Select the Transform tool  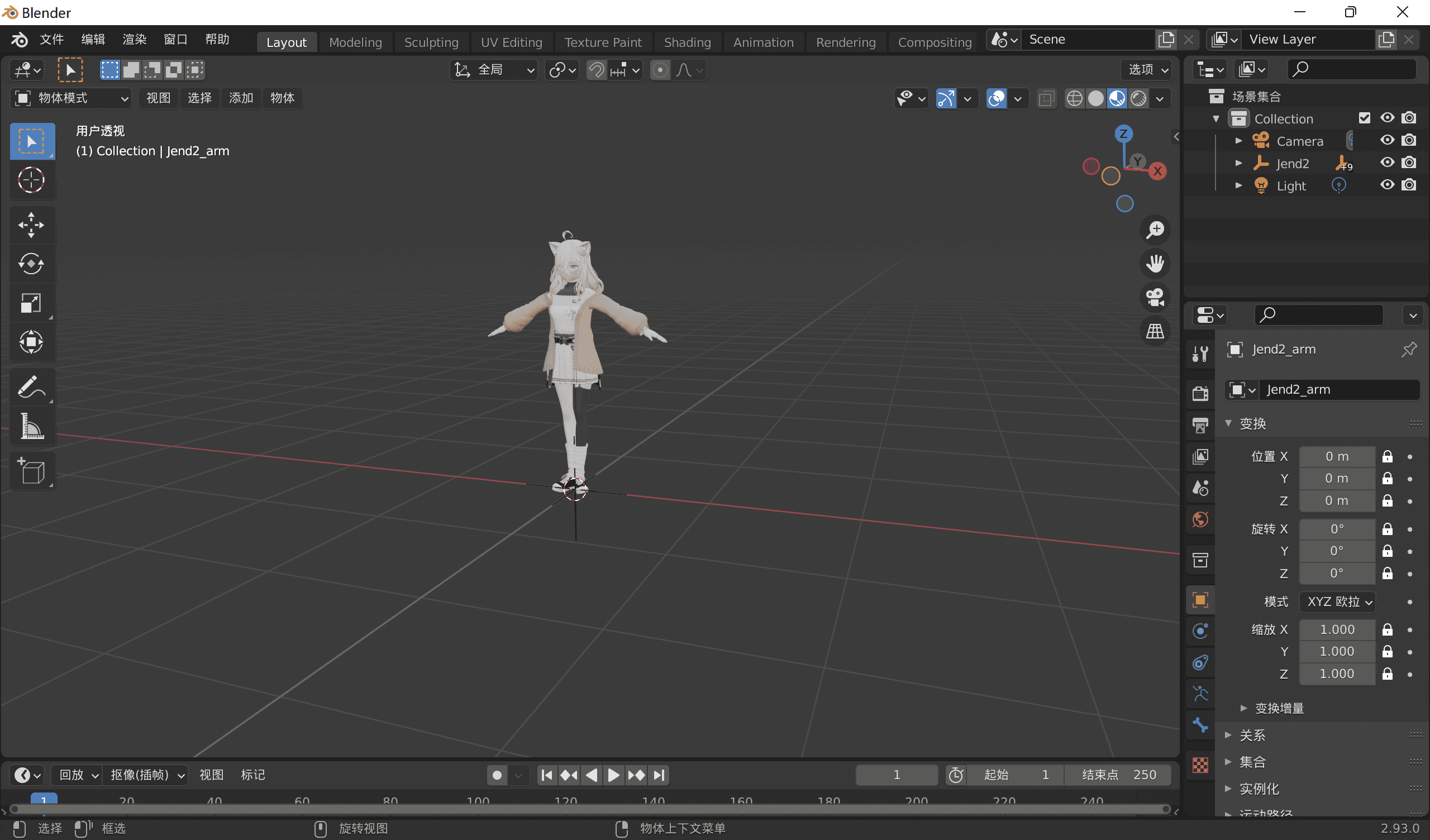[x=31, y=342]
